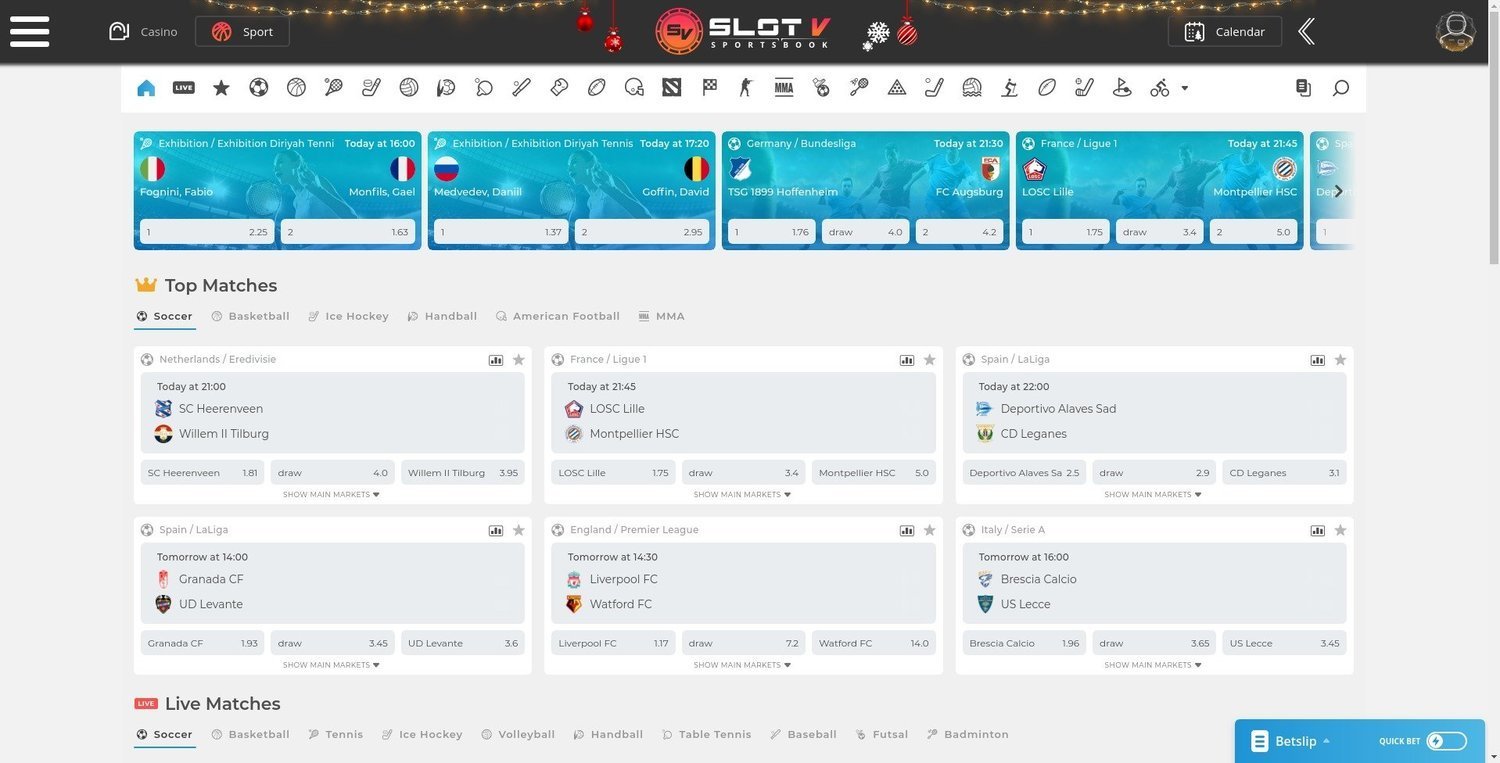Open Fognini vs Monfils featured card

(278, 191)
